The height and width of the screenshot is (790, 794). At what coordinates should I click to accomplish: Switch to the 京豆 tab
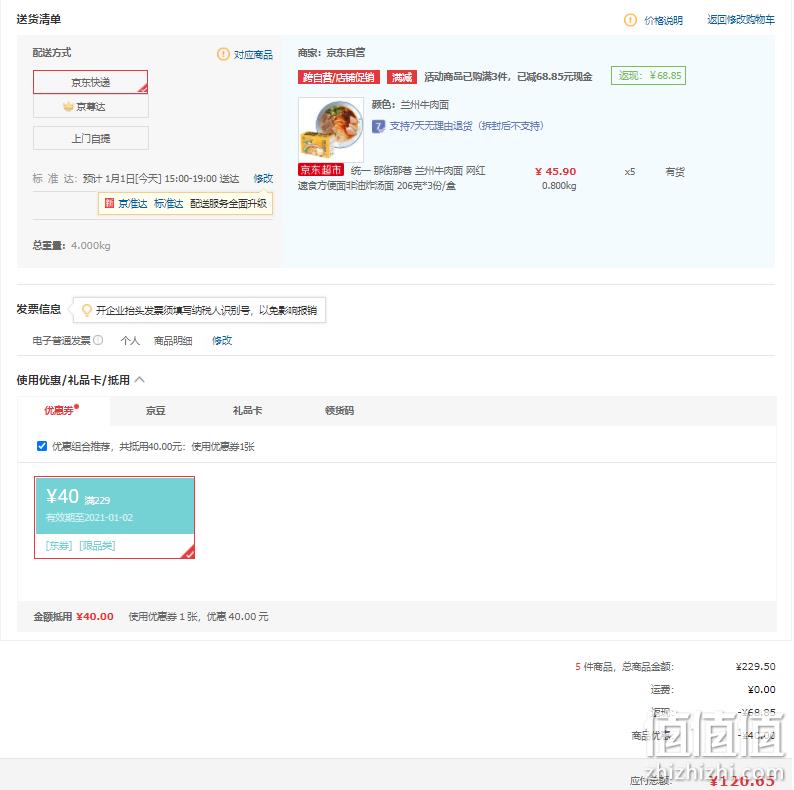pyautogui.click(x=155, y=411)
